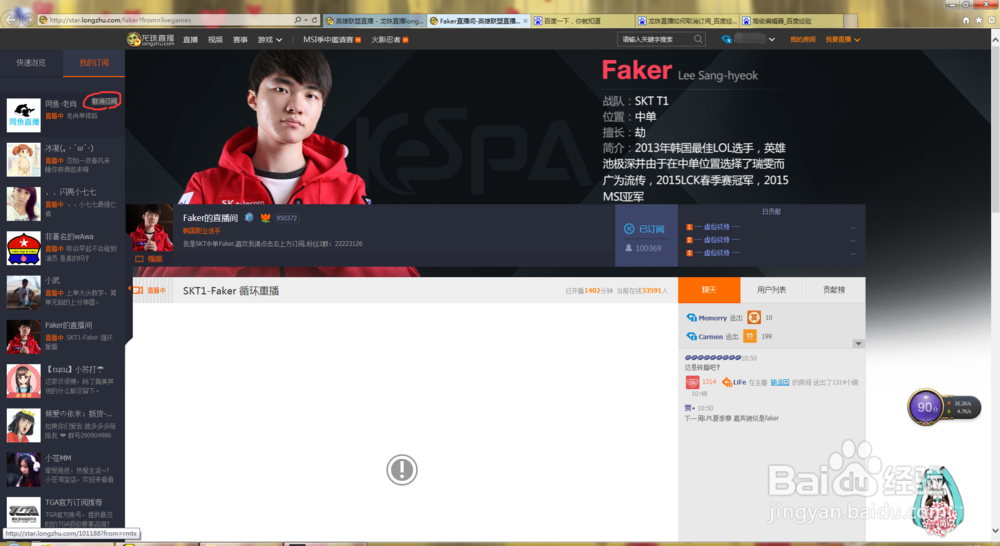Expand the user account dropdown arrow
This screenshot has height=546, width=1000.
[772, 40]
